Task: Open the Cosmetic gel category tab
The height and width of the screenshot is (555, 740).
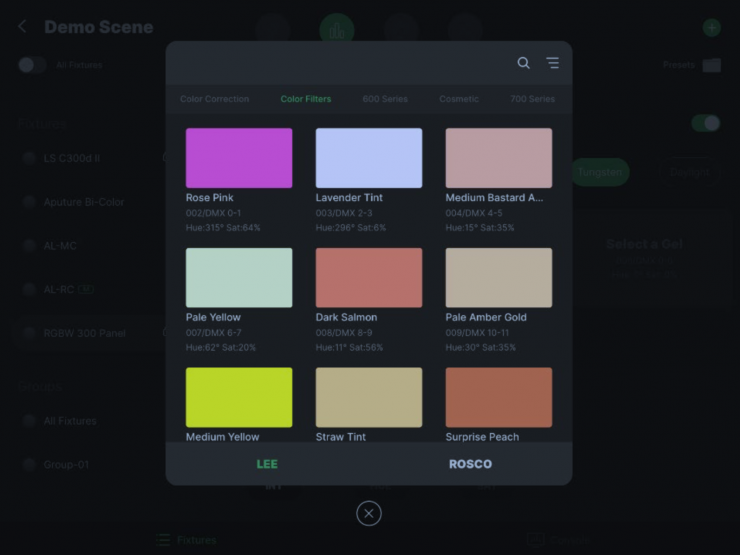Action: pos(459,99)
